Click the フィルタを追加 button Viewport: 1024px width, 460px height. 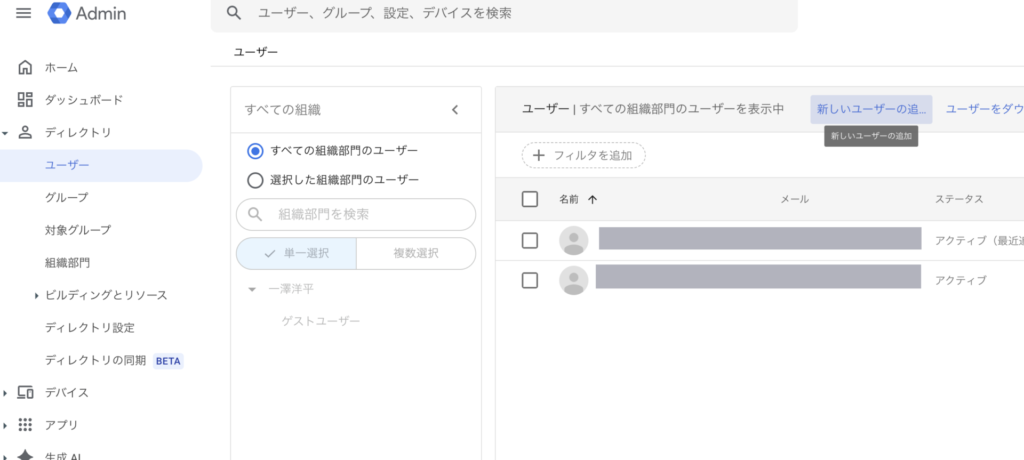pos(583,155)
